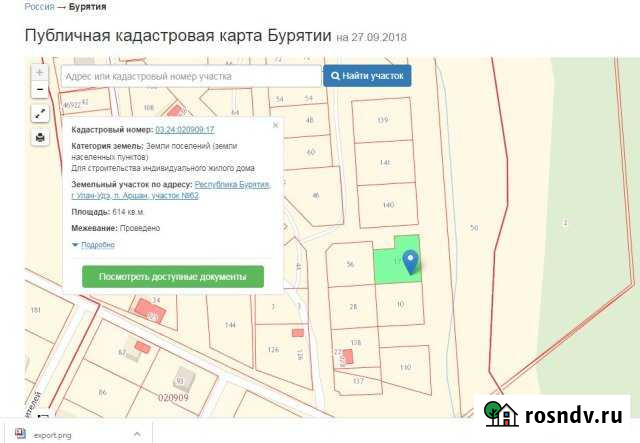
Task: Zoom in the map with plus button
Action: (x=40, y=73)
